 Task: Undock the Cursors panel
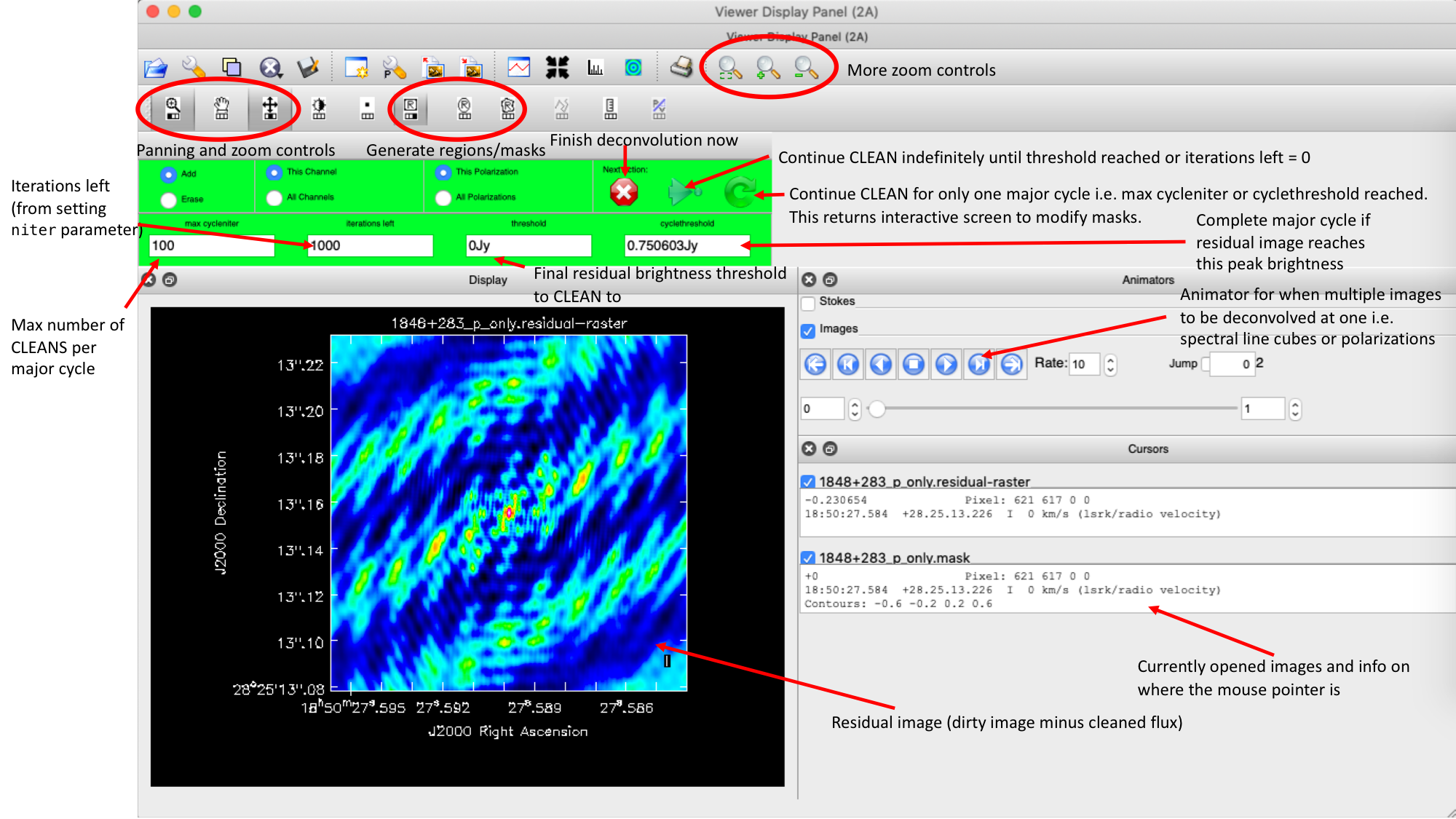pos(830,449)
